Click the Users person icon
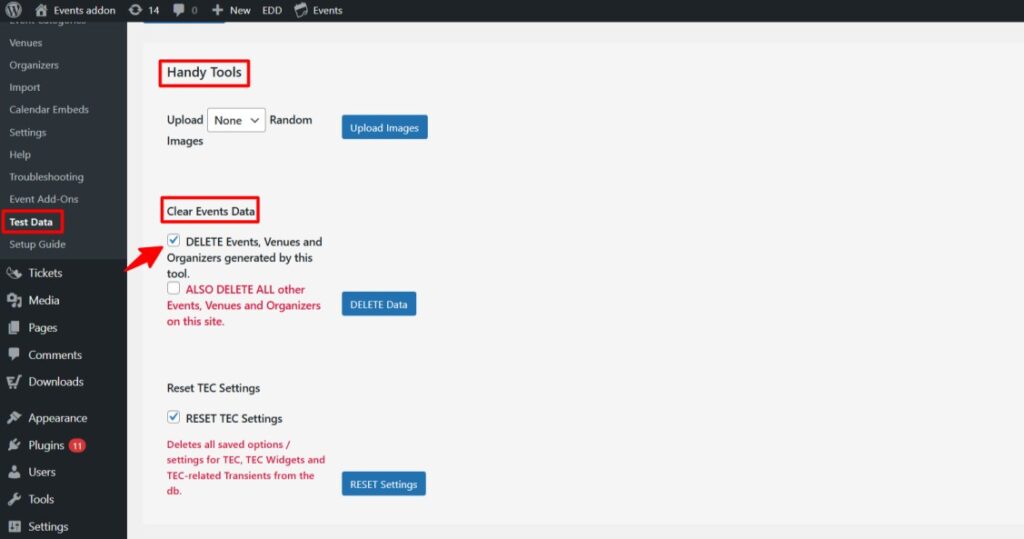1024x539 pixels. 14,472
